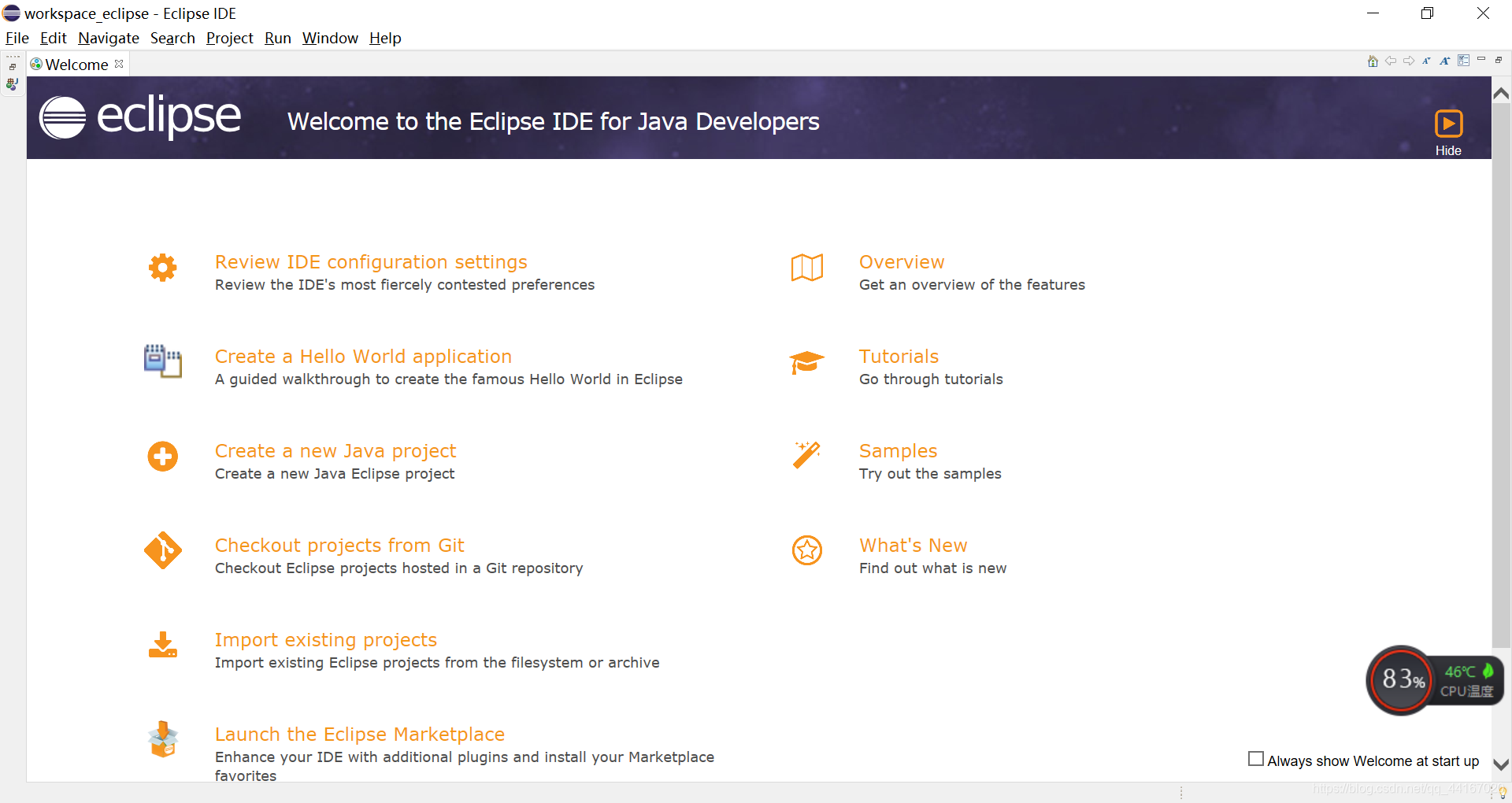Open the Navigate menu
The height and width of the screenshot is (803, 1512).
click(x=109, y=38)
